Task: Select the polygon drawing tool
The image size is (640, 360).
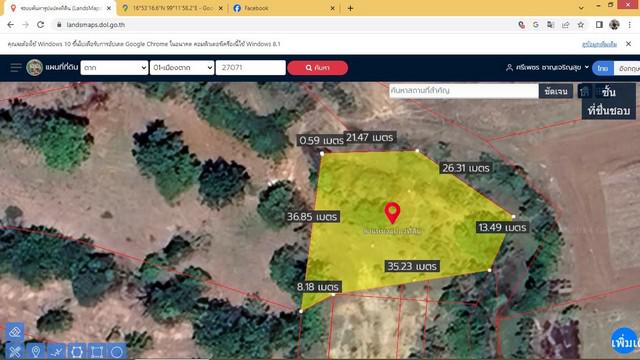Action: 77,351
